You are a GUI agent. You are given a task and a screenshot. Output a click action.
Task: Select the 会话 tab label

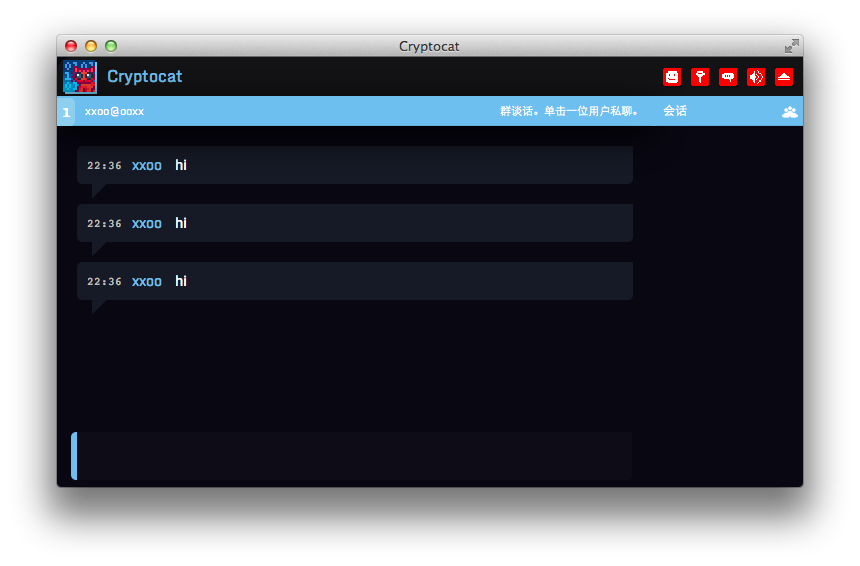click(675, 111)
